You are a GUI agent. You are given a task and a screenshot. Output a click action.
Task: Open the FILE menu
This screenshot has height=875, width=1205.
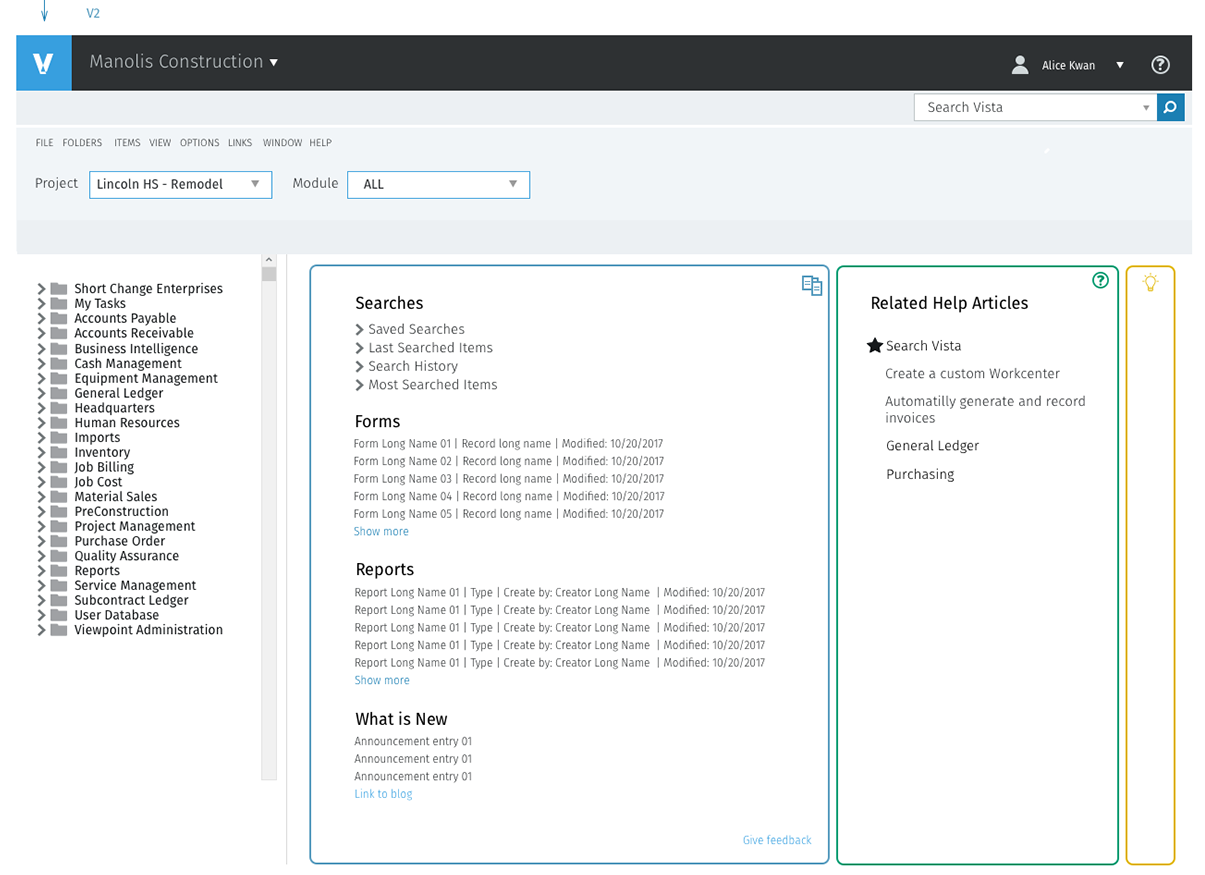tap(44, 143)
